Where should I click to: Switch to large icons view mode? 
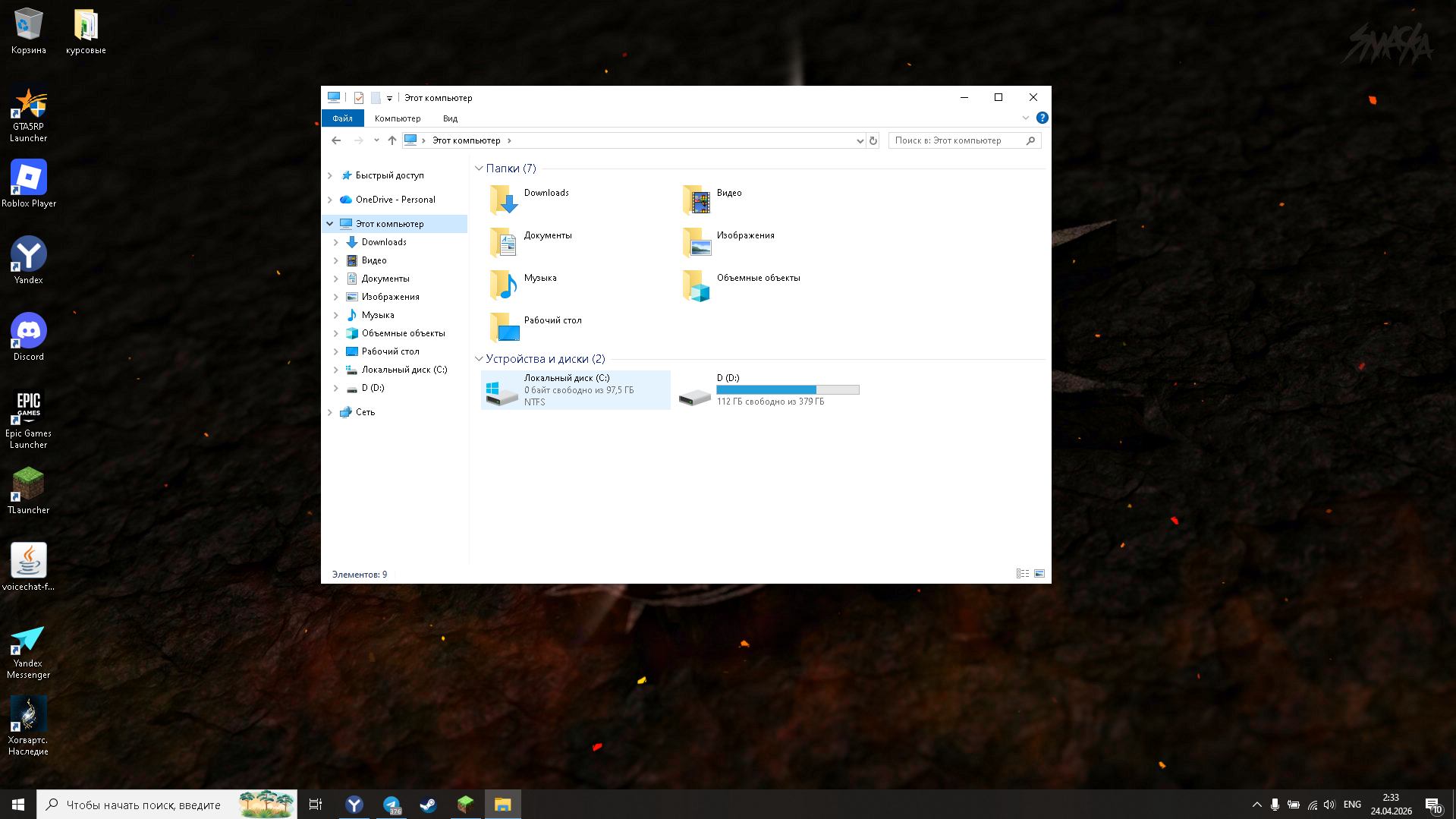(x=1039, y=574)
